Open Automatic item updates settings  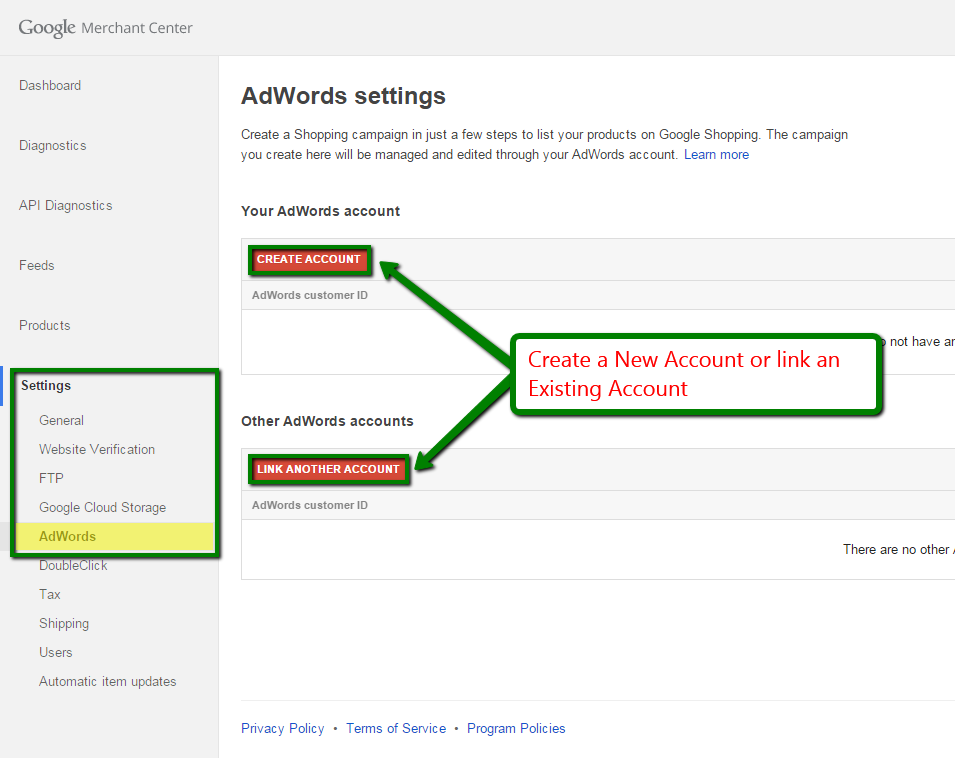coord(108,681)
